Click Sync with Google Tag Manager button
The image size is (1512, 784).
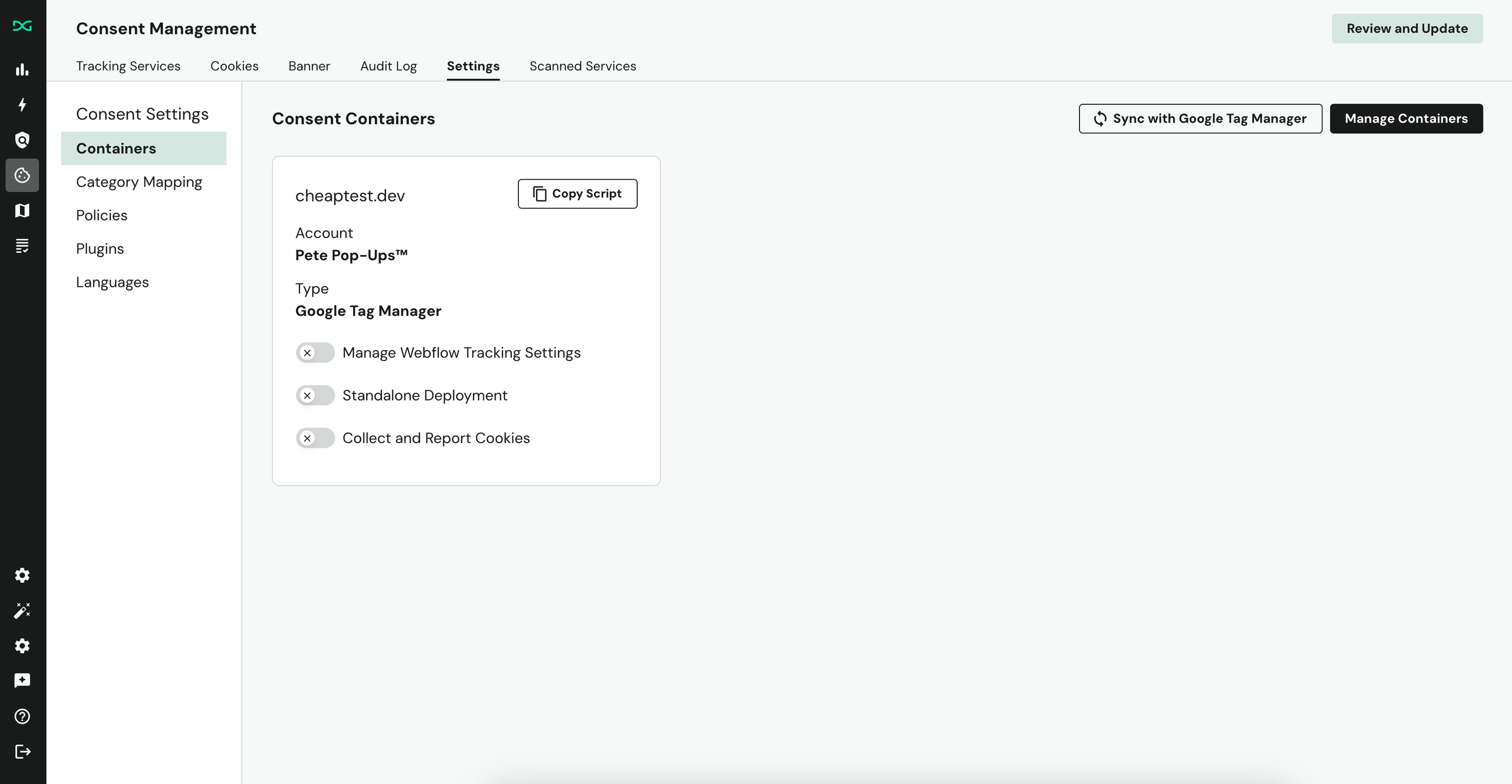1200,118
